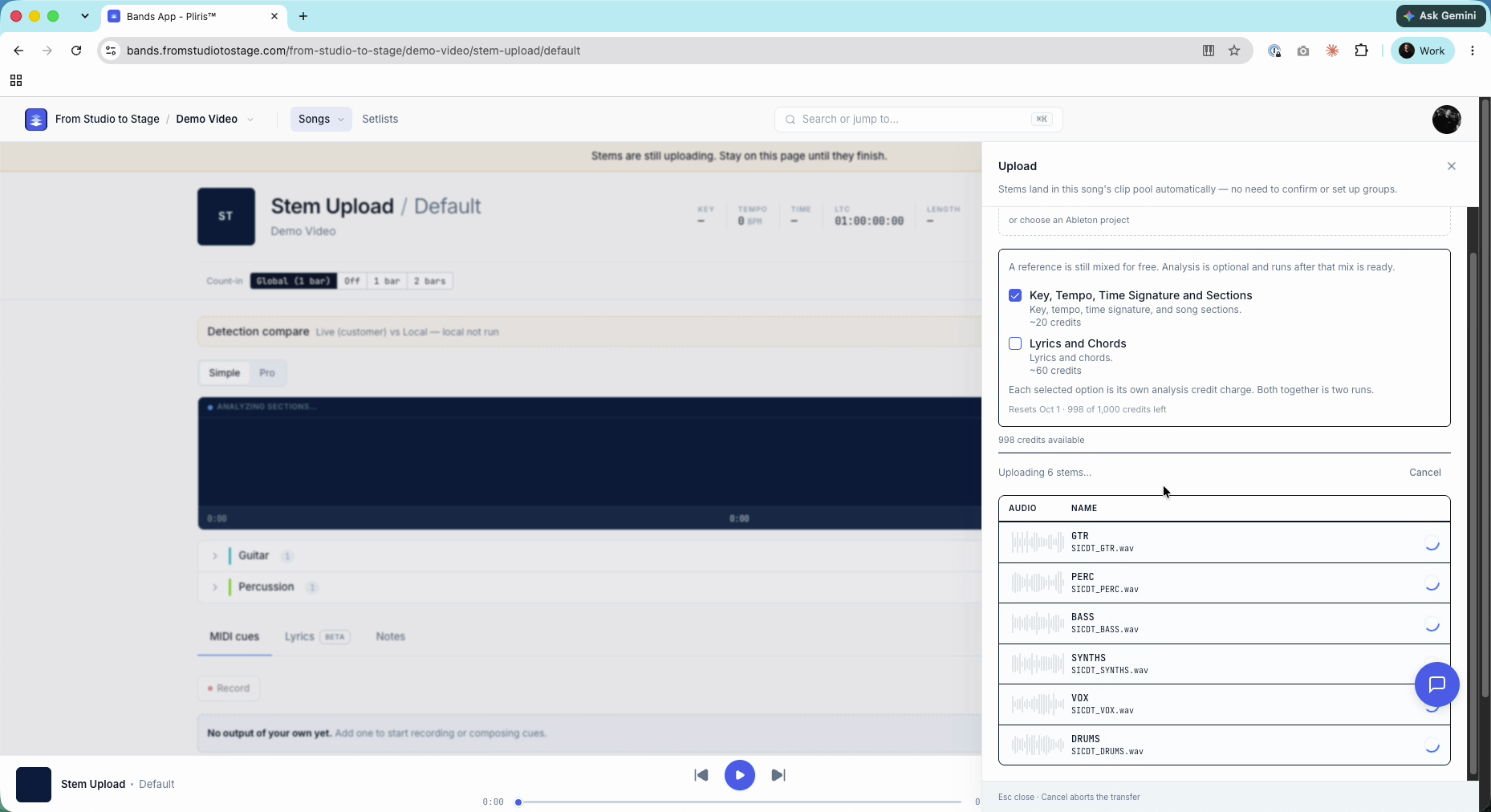This screenshot has width=1491, height=812.
Task: Switch to Simple view mode
Action: pyautogui.click(x=225, y=373)
